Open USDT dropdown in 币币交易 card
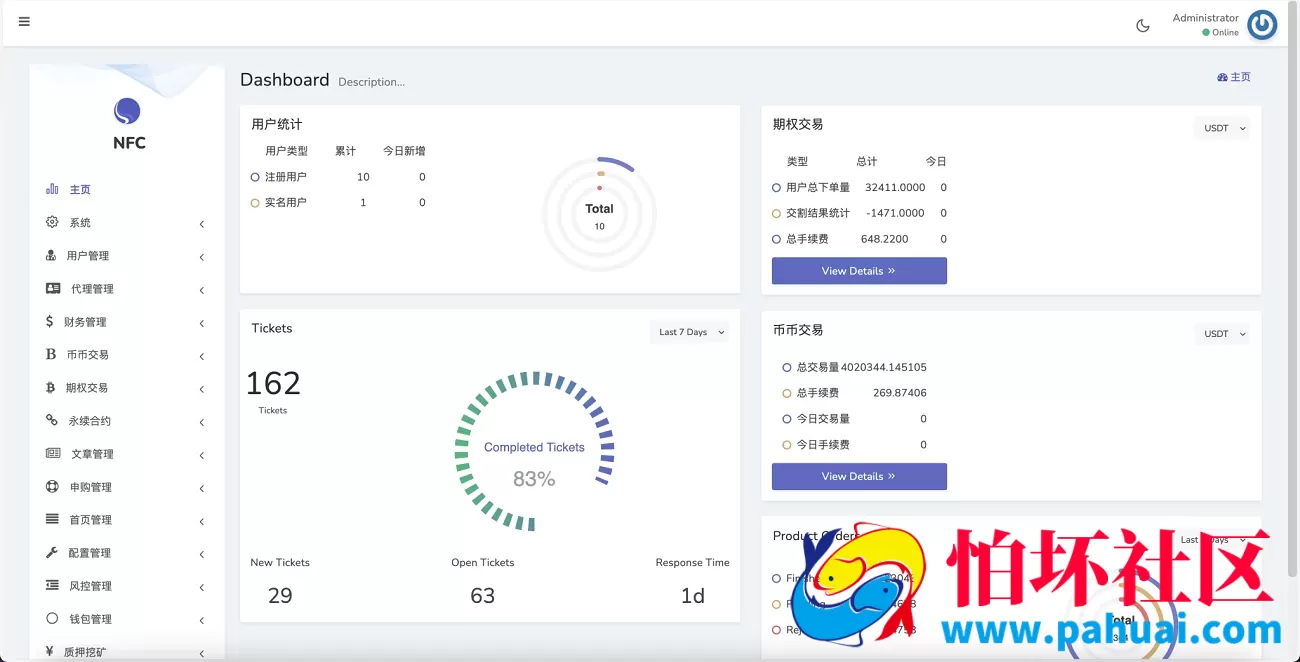Image resolution: width=1300 pixels, height=662 pixels. click(x=1222, y=334)
